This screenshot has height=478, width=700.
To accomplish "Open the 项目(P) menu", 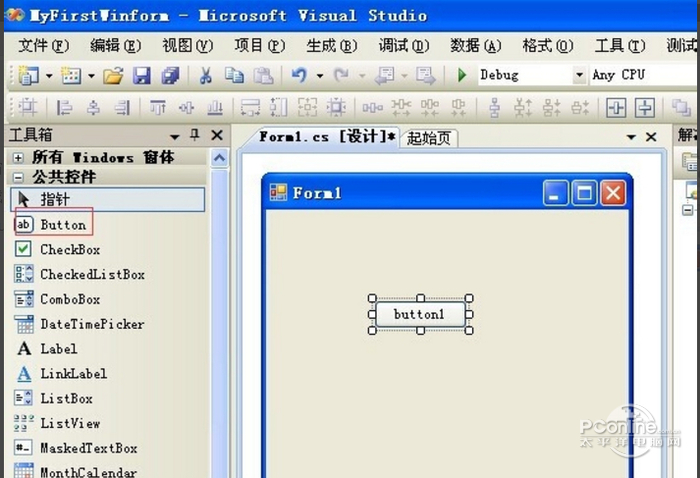I will pos(260,46).
